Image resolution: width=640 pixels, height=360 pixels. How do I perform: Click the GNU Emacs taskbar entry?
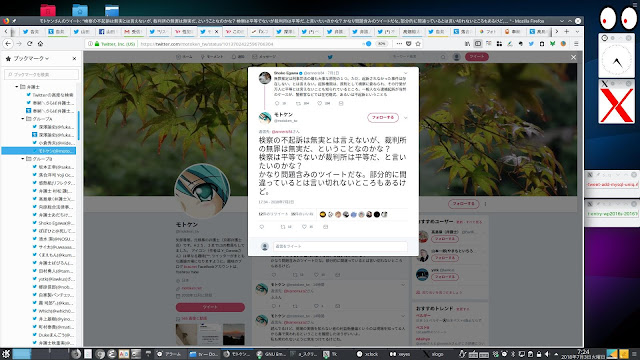click(271, 354)
